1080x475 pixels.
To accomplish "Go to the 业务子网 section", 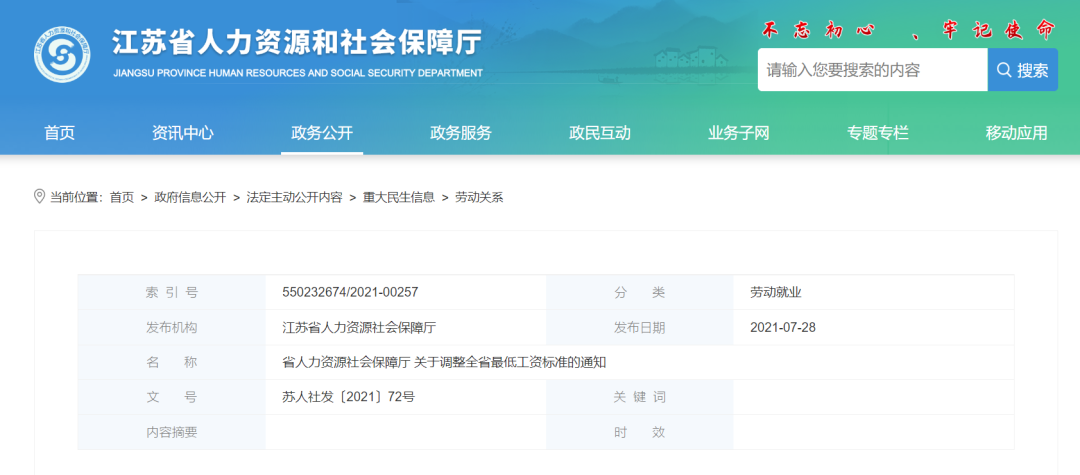I will (739, 133).
